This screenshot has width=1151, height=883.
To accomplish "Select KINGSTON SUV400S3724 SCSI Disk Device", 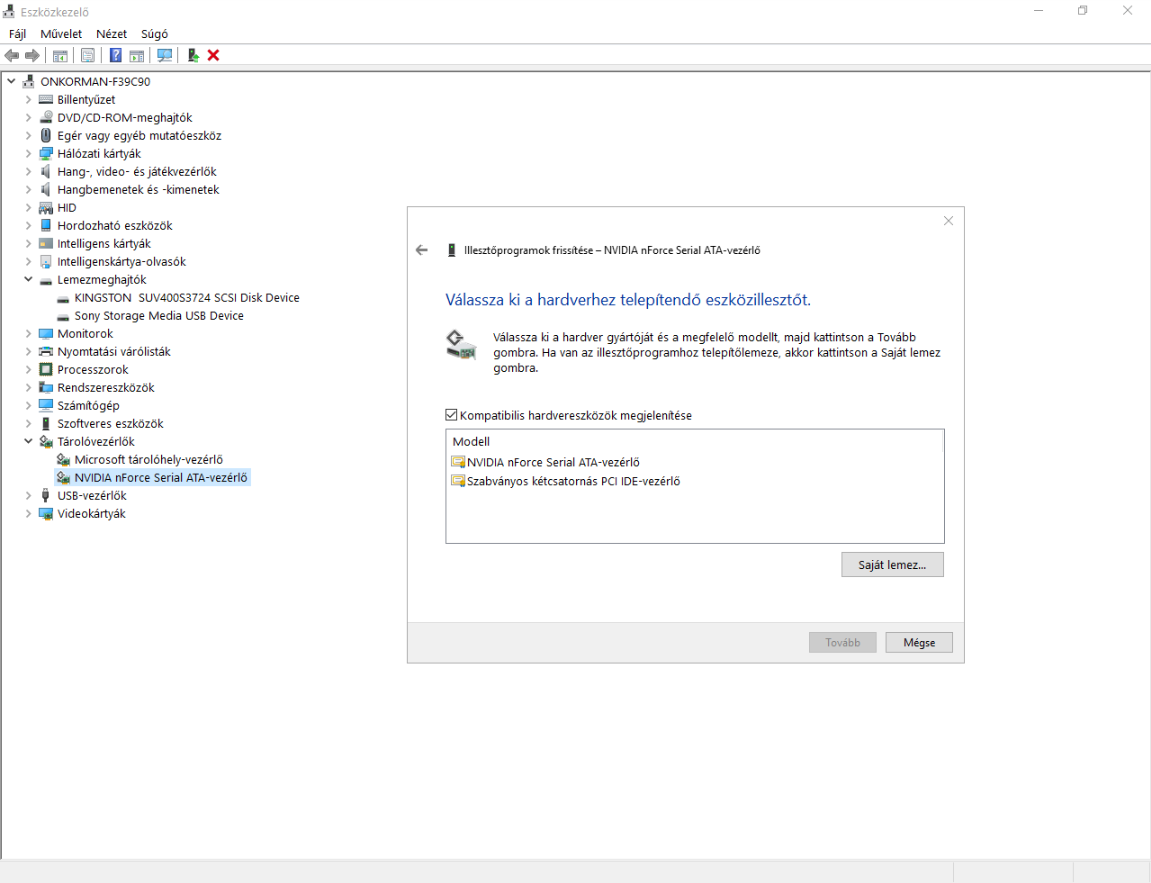I will pyautogui.click(x=186, y=297).
